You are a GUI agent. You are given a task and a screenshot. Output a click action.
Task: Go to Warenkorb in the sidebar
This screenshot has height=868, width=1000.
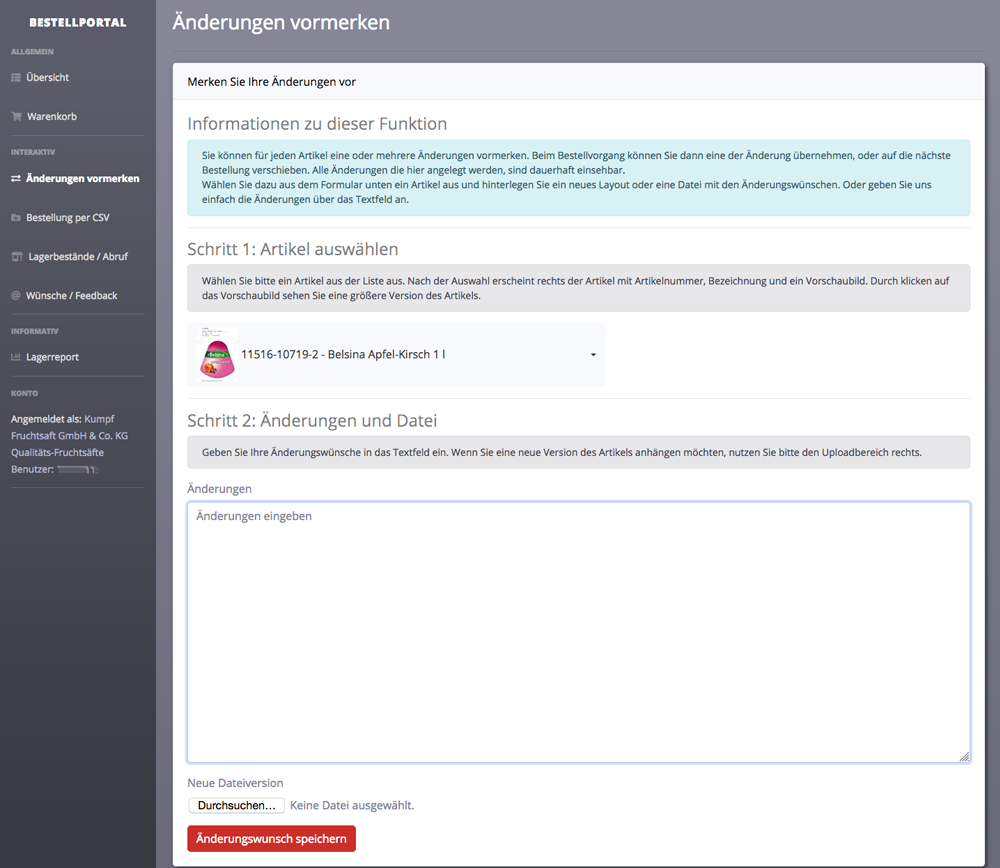point(52,117)
